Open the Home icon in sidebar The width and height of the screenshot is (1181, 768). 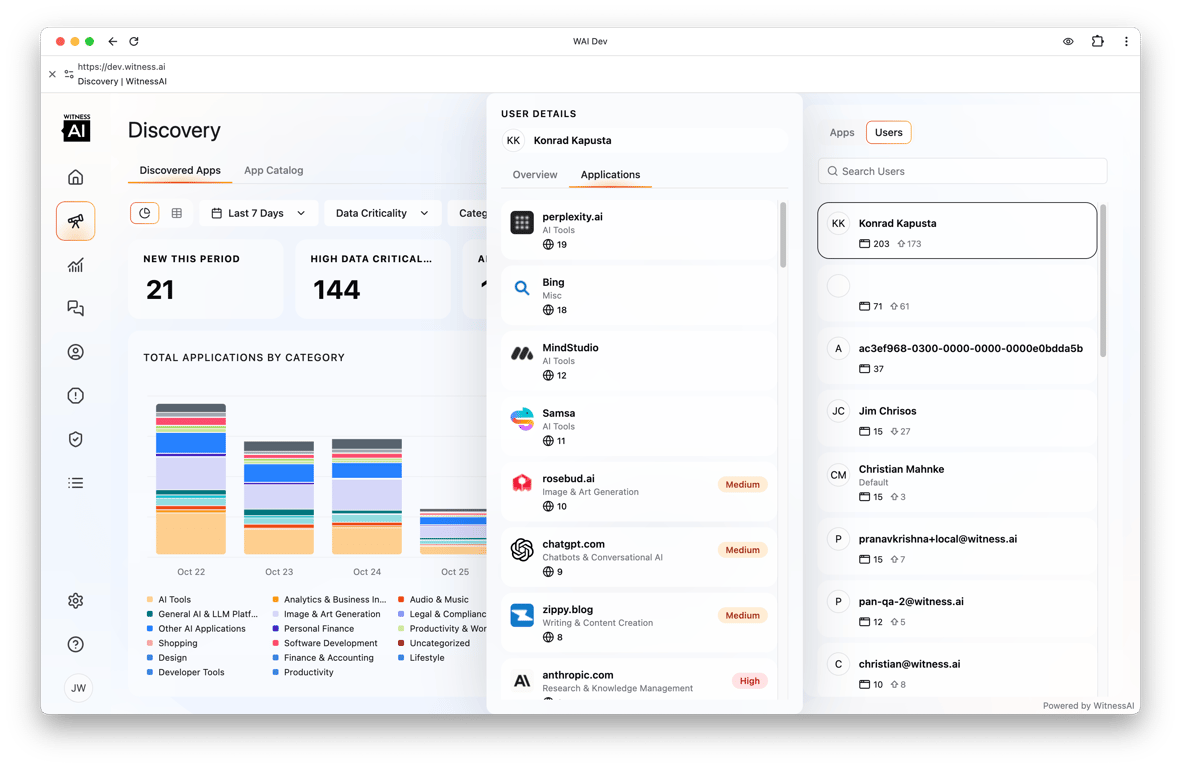point(75,177)
